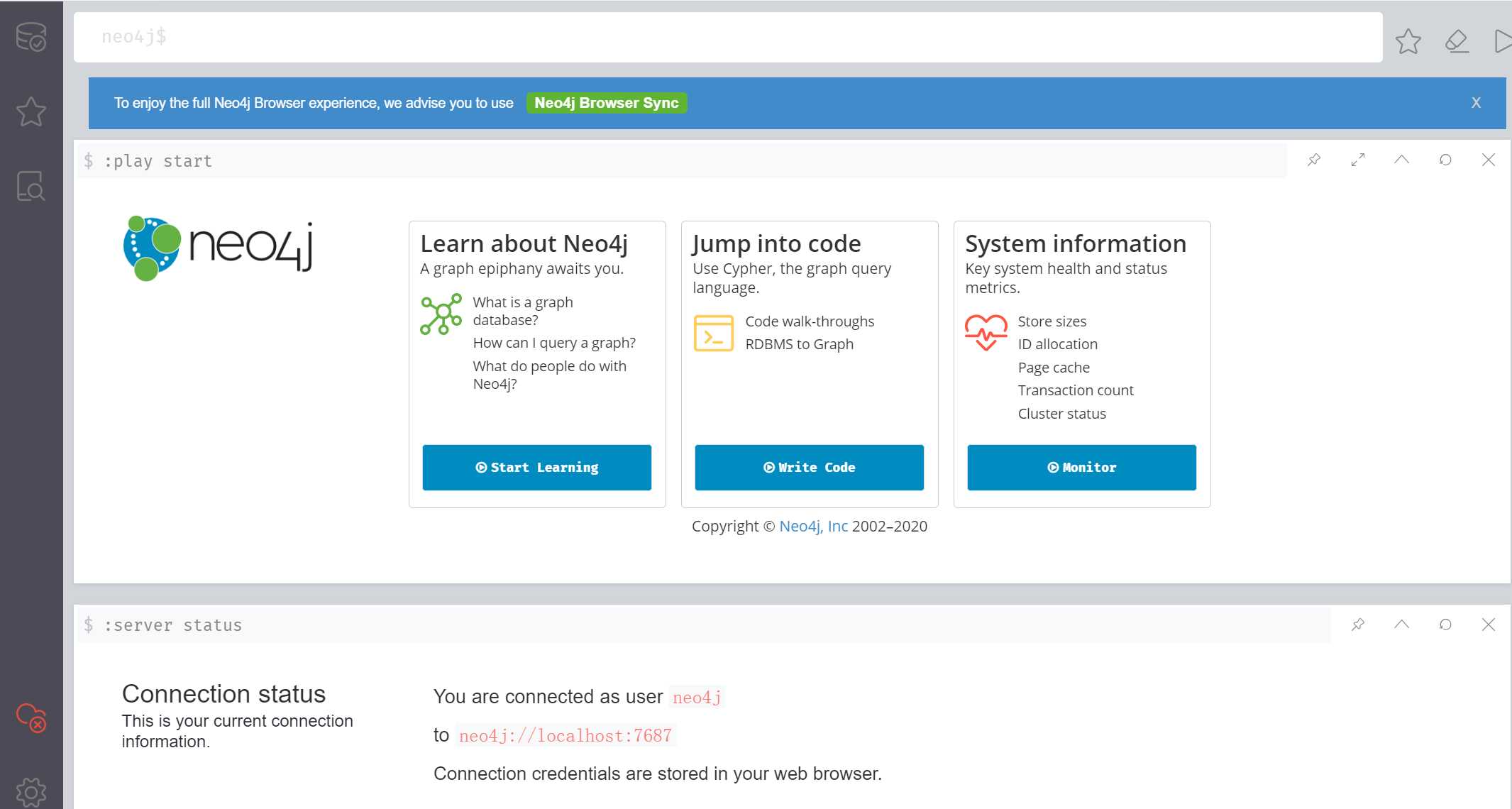Click 'What do people do with Neo4j?'
This screenshot has height=809, width=1512.
click(x=550, y=375)
